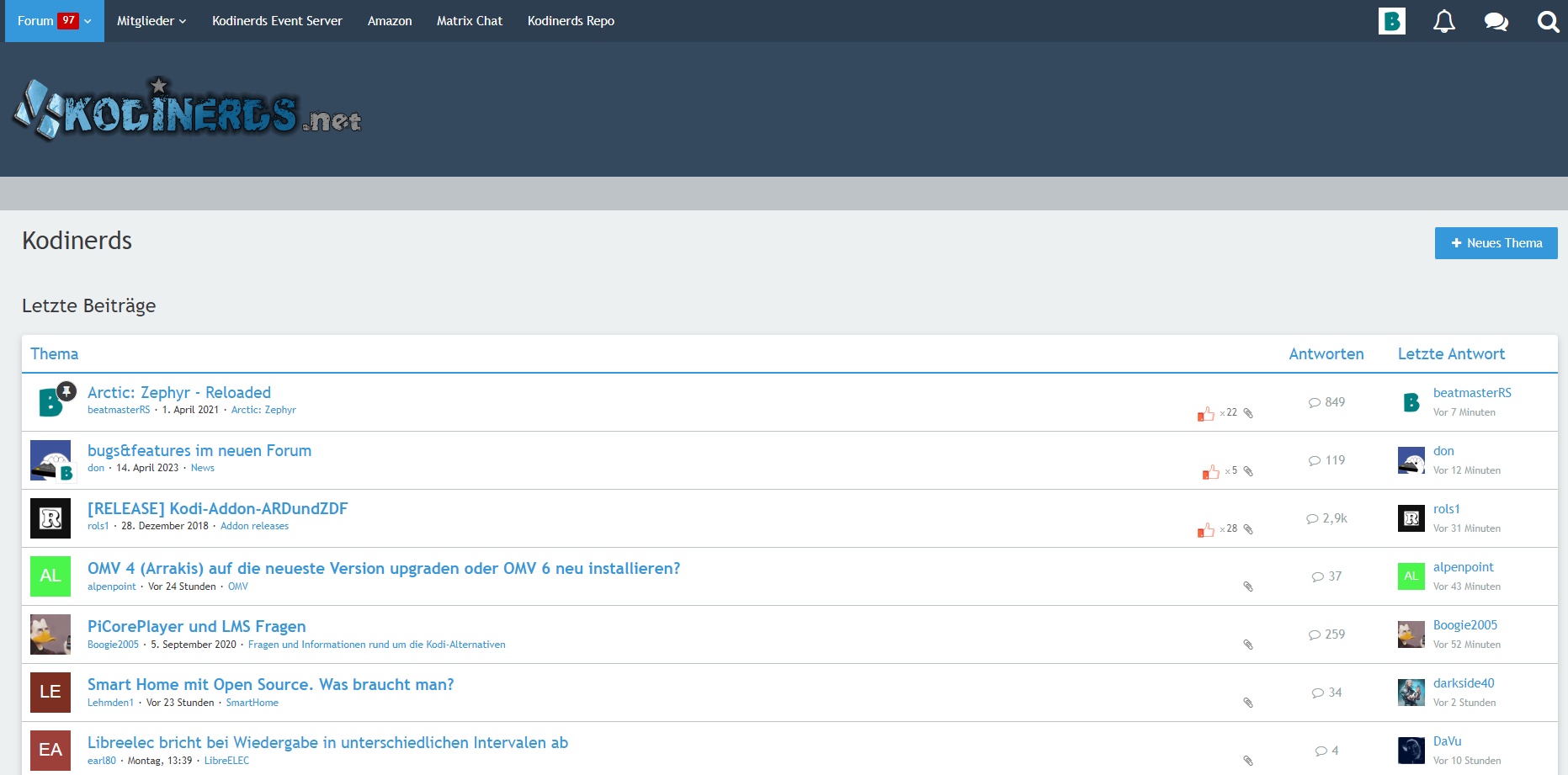Viewport: 1568px width, 775px height.
Task: Open author link Lehmden1
Action: click(x=110, y=703)
